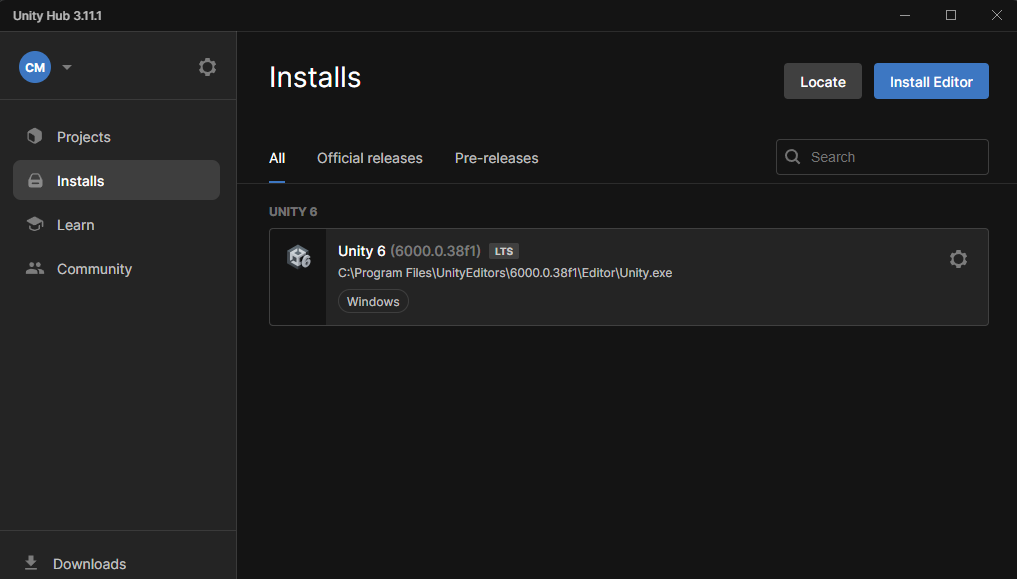Open the Community section

point(94,268)
